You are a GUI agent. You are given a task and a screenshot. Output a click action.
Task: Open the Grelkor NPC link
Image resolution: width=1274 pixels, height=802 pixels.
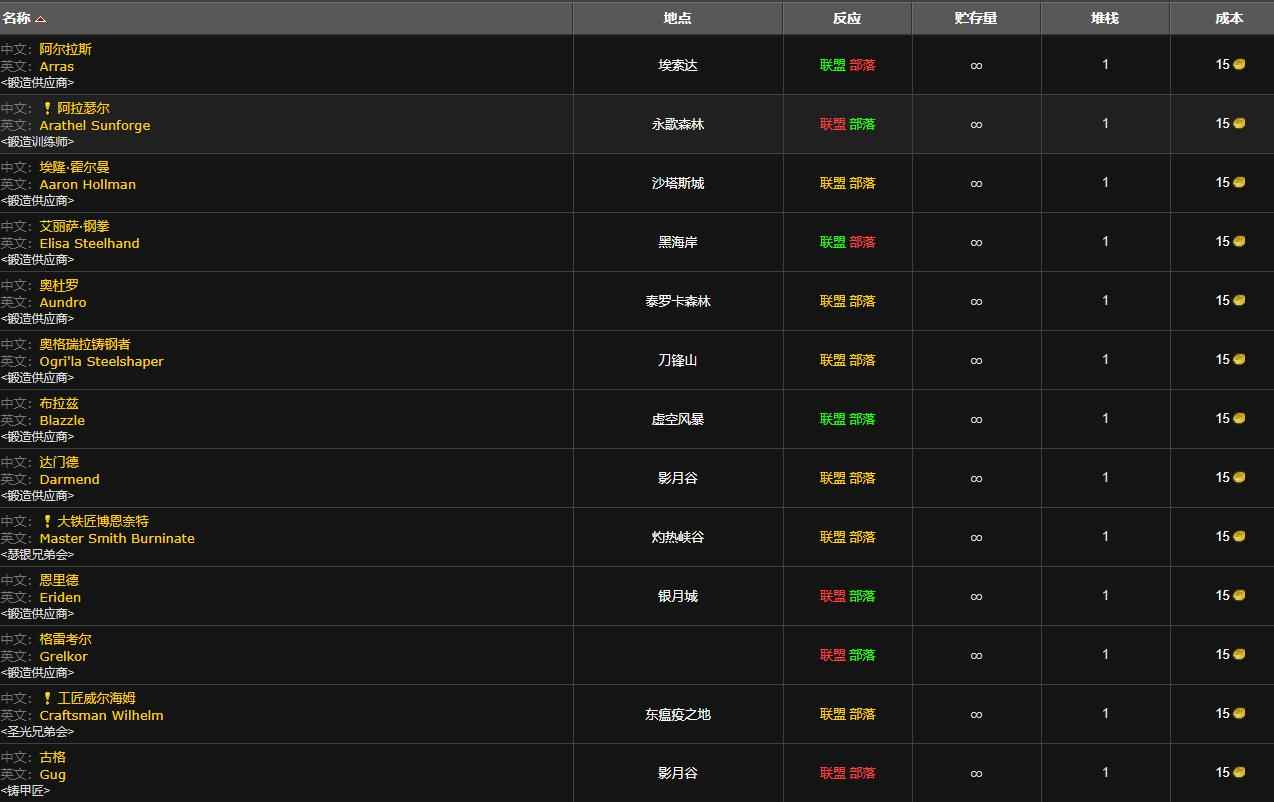click(64, 656)
